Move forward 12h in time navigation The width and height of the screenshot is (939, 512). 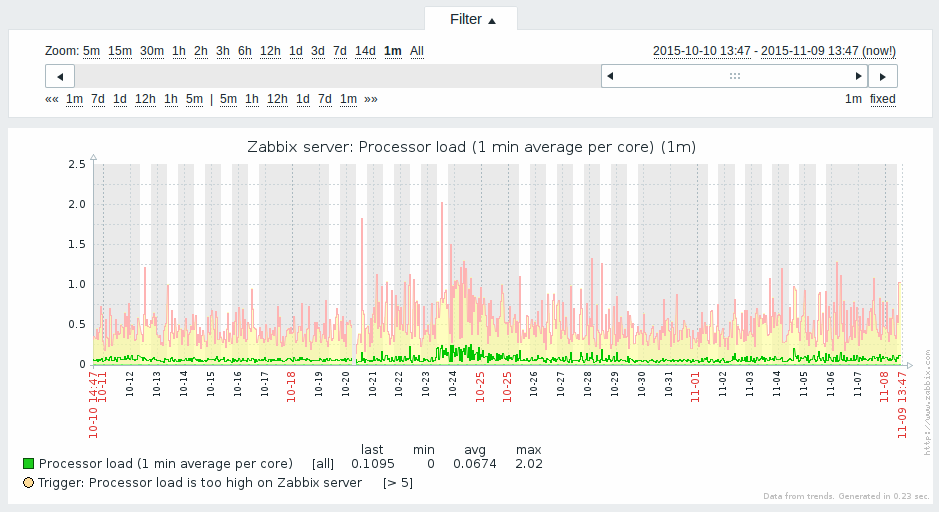tap(277, 99)
